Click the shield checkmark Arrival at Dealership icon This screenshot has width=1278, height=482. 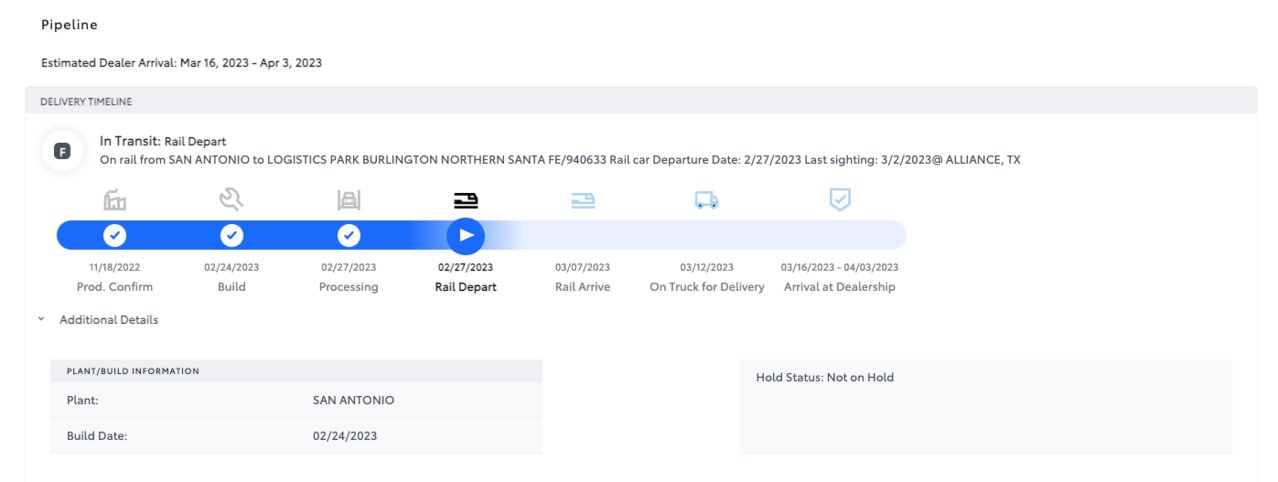pyautogui.click(x=840, y=200)
